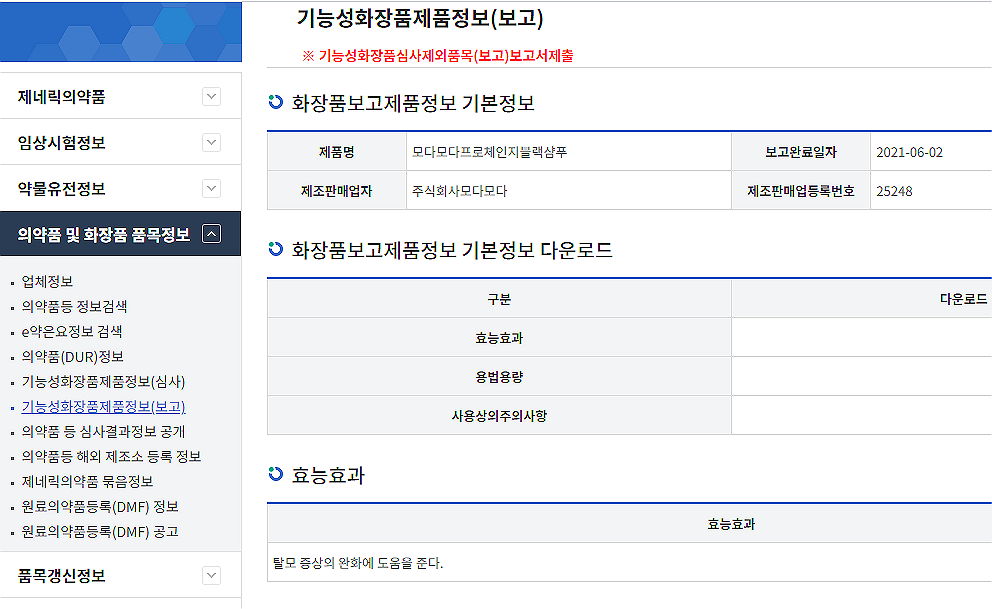
Task: Select text 탈모 증상의 완화에 도움을 준다.
Action: (357, 563)
